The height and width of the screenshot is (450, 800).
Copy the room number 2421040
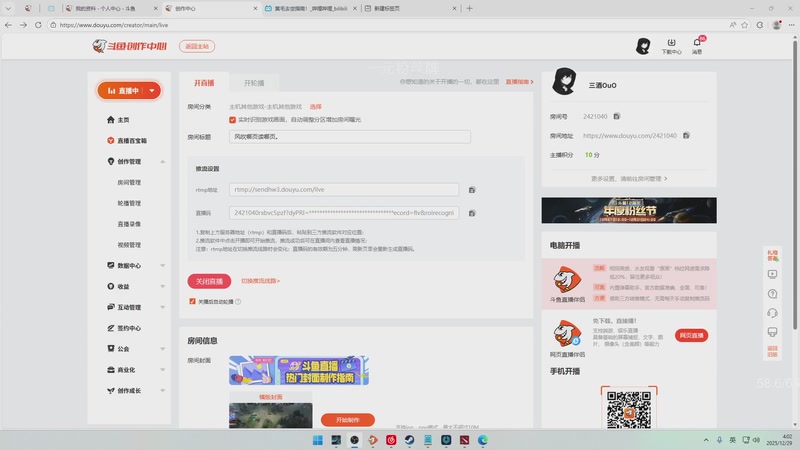(x=616, y=116)
